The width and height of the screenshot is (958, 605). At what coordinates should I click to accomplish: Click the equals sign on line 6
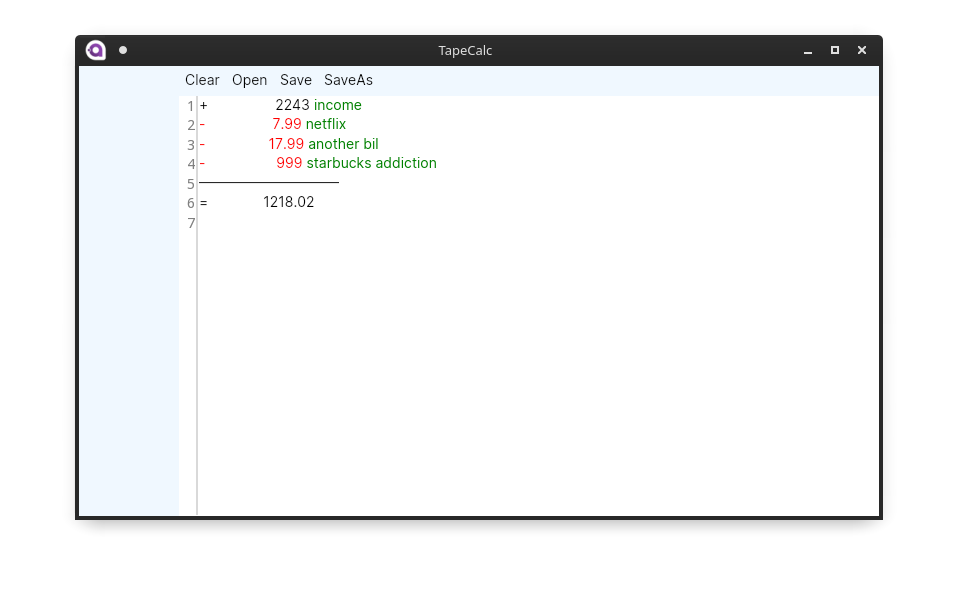(x=203, y=203)
